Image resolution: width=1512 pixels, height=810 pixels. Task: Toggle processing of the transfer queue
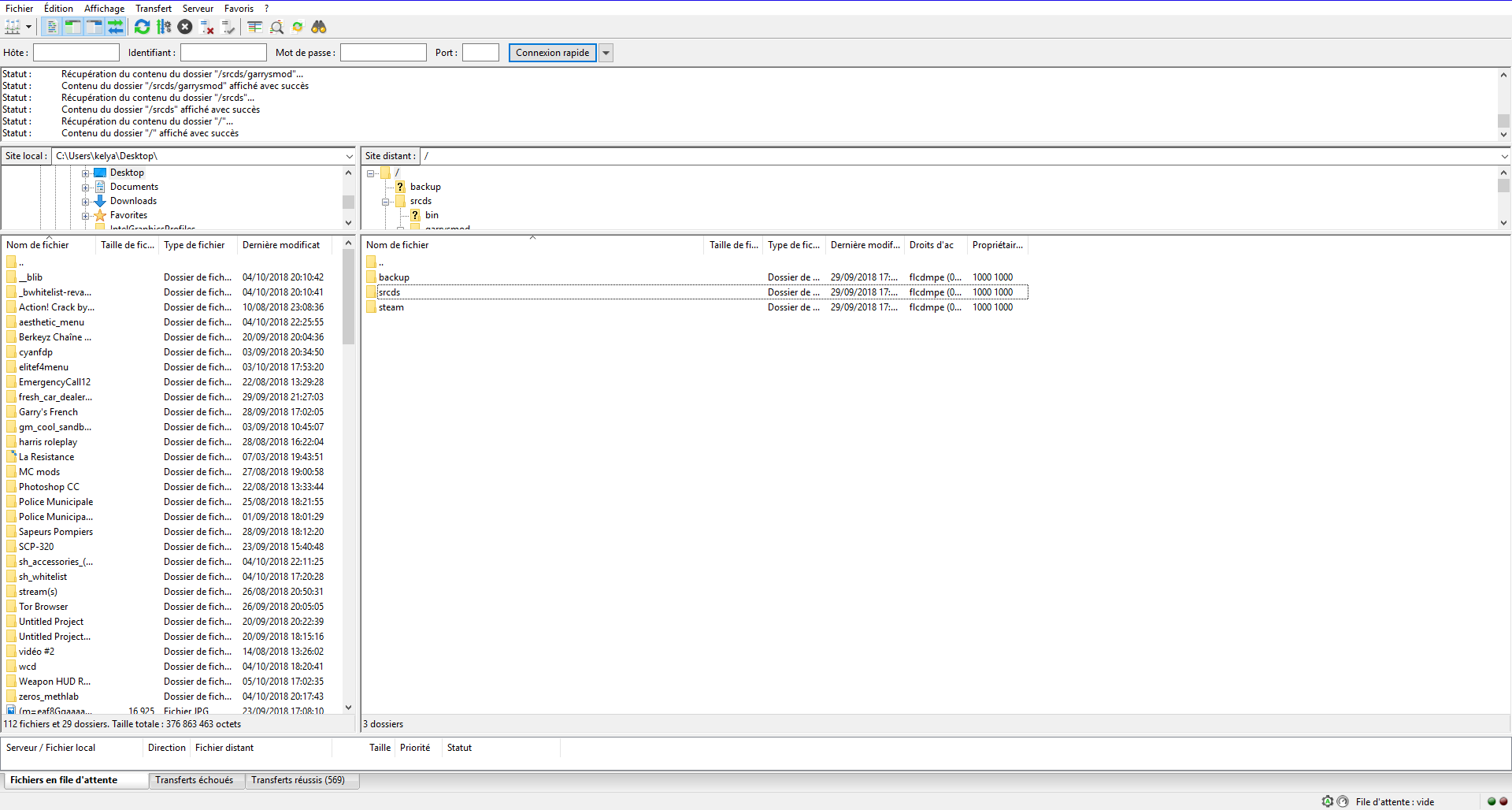164,27
